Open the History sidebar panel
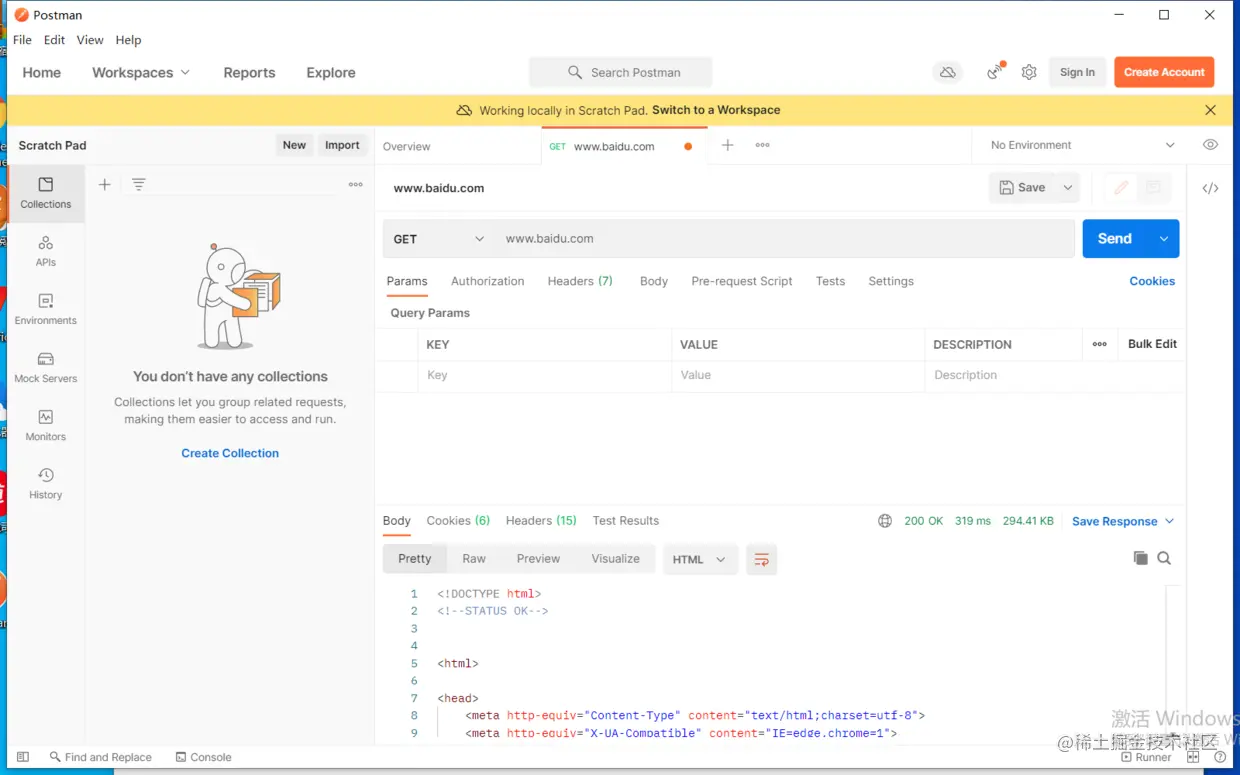Viewport: 1240px width, 775px height. (x=46, y=483)
